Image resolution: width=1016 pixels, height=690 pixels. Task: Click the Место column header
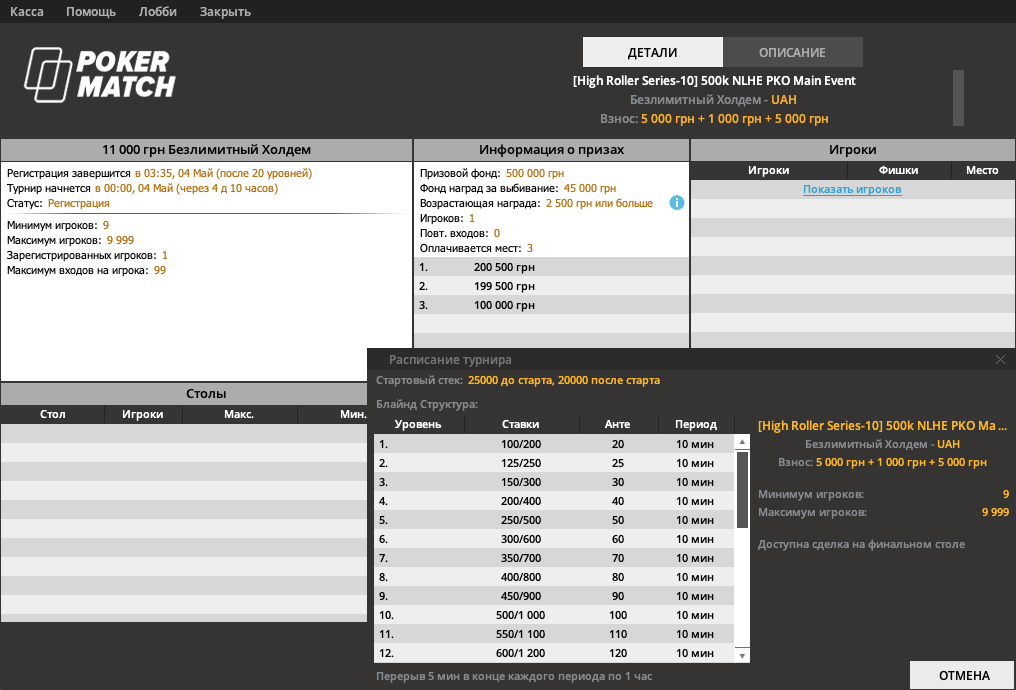[x=981, y=170]
